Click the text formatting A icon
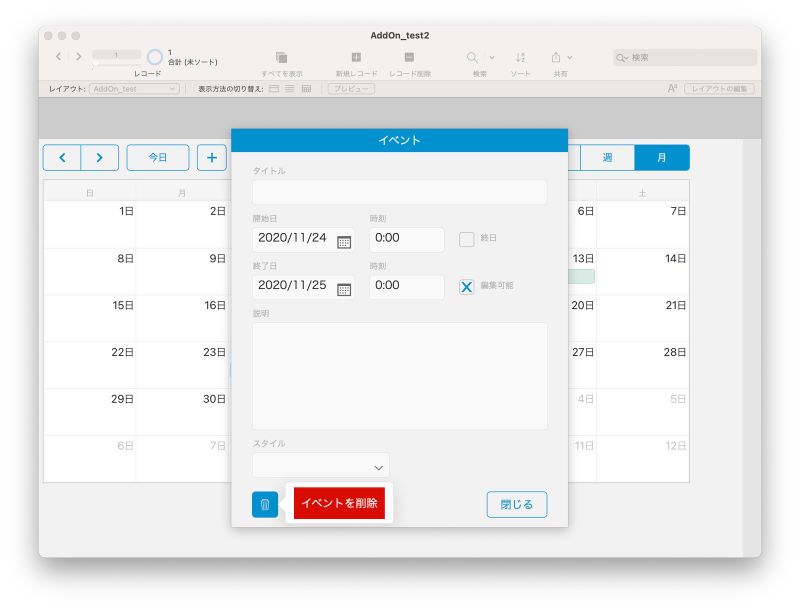The width and height of the screenshot is (800, 609). coord(672,88)
